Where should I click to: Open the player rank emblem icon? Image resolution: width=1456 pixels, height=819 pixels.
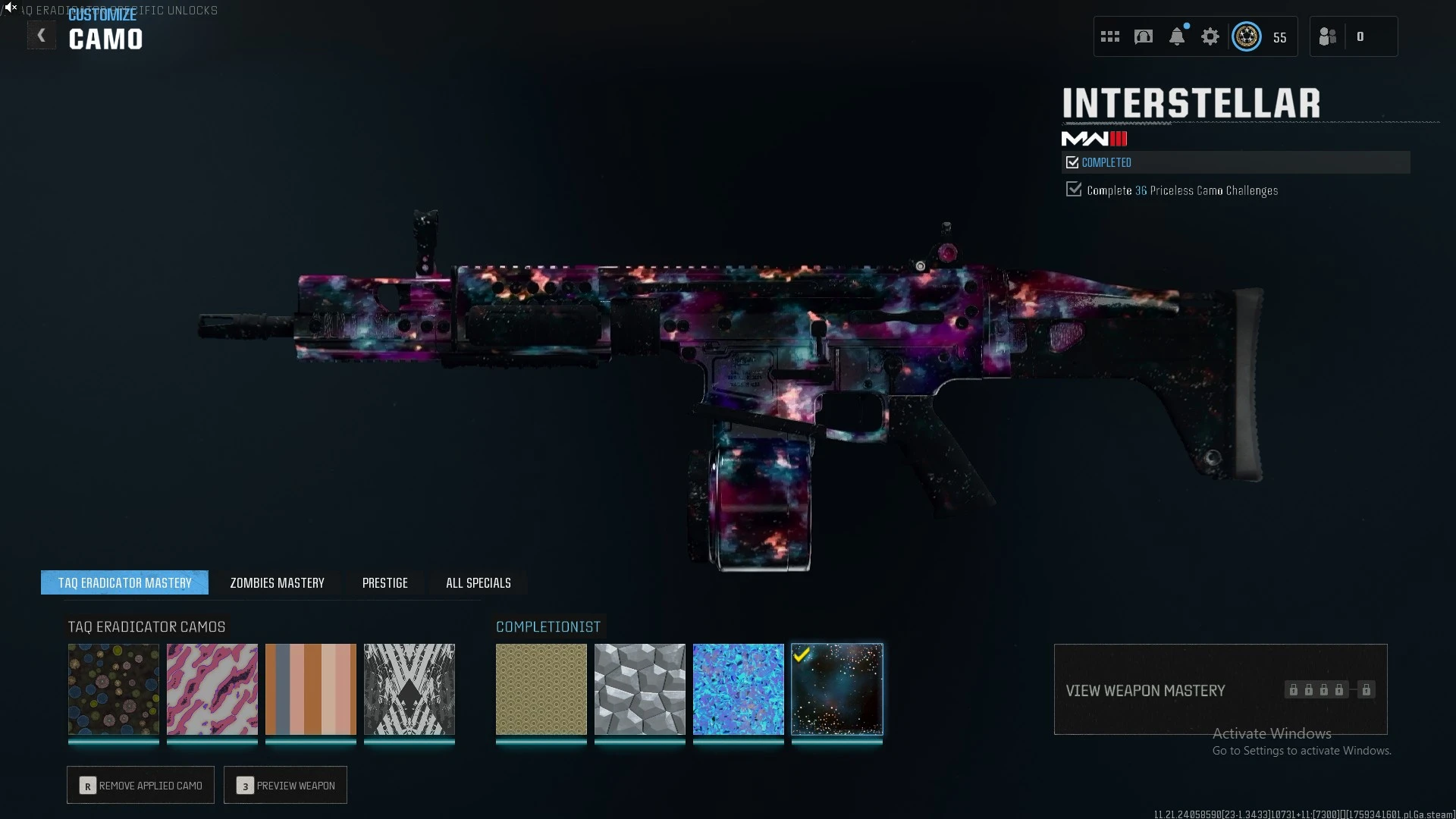[1246, 36]
